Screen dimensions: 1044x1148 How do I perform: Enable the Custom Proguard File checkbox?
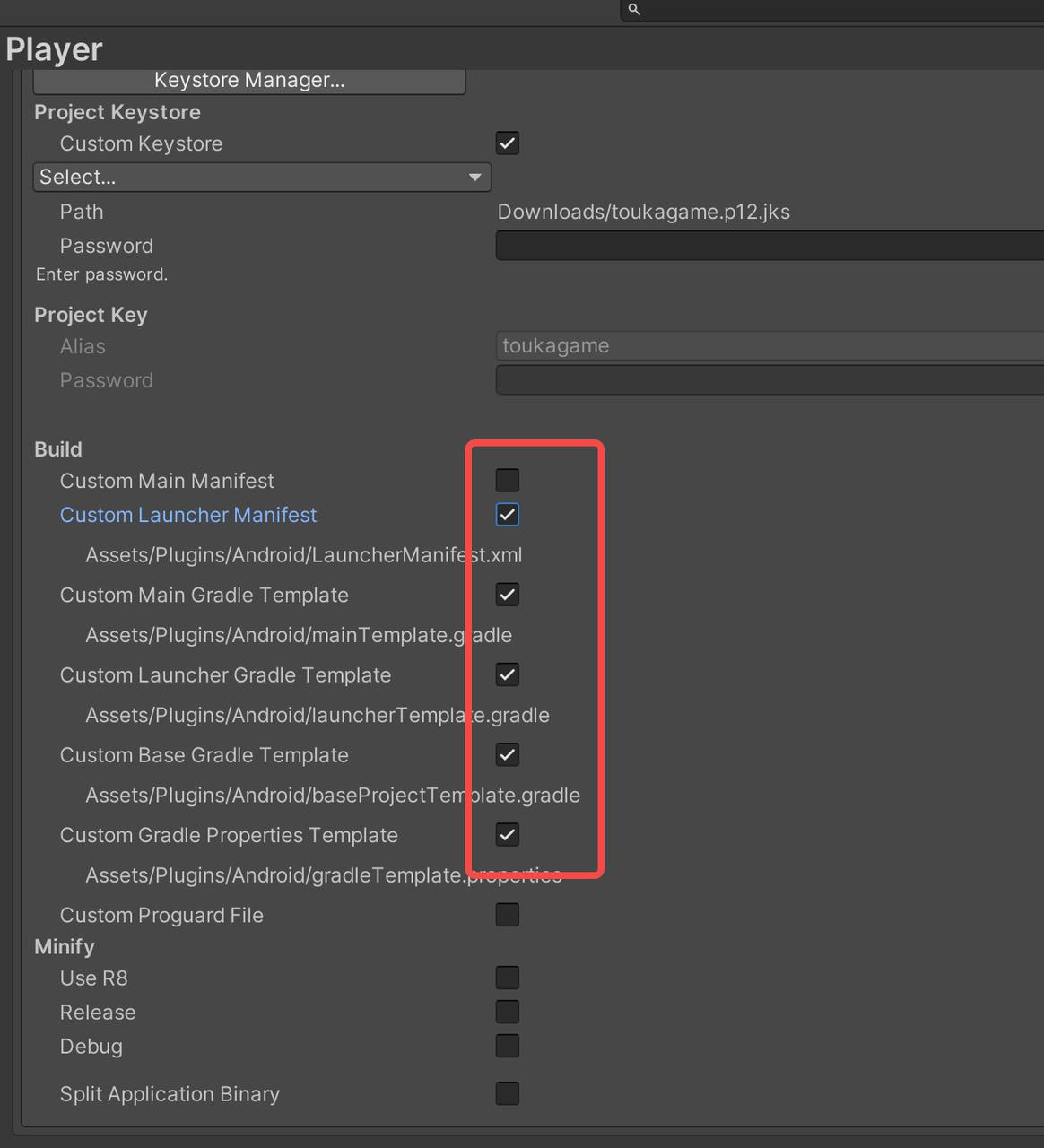tap(508, 915)
